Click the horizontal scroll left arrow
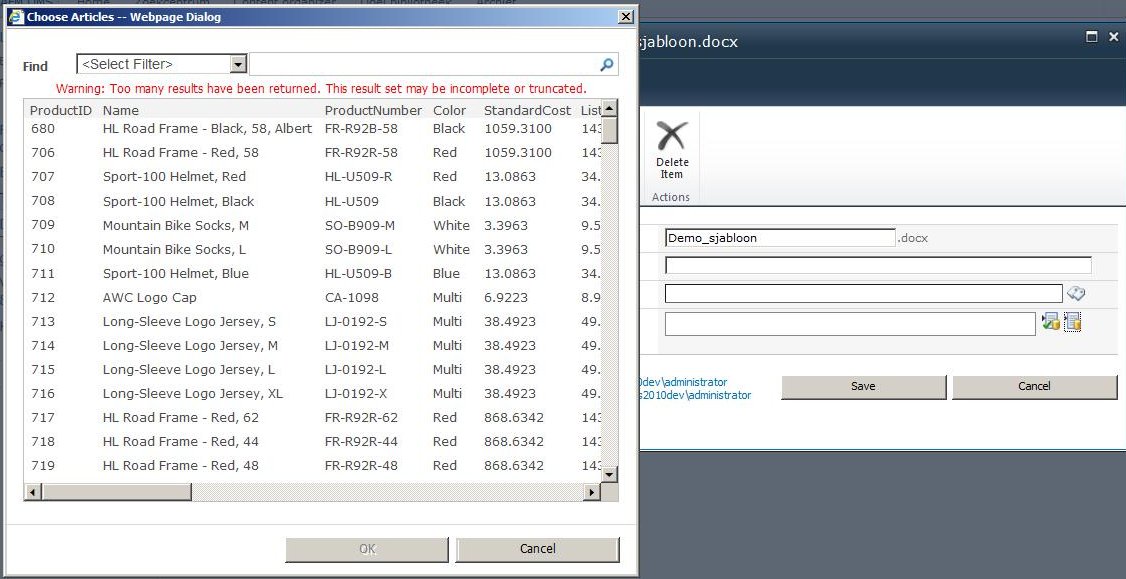This screenshot has width=1126, height=579. click(x=32, y=492)
